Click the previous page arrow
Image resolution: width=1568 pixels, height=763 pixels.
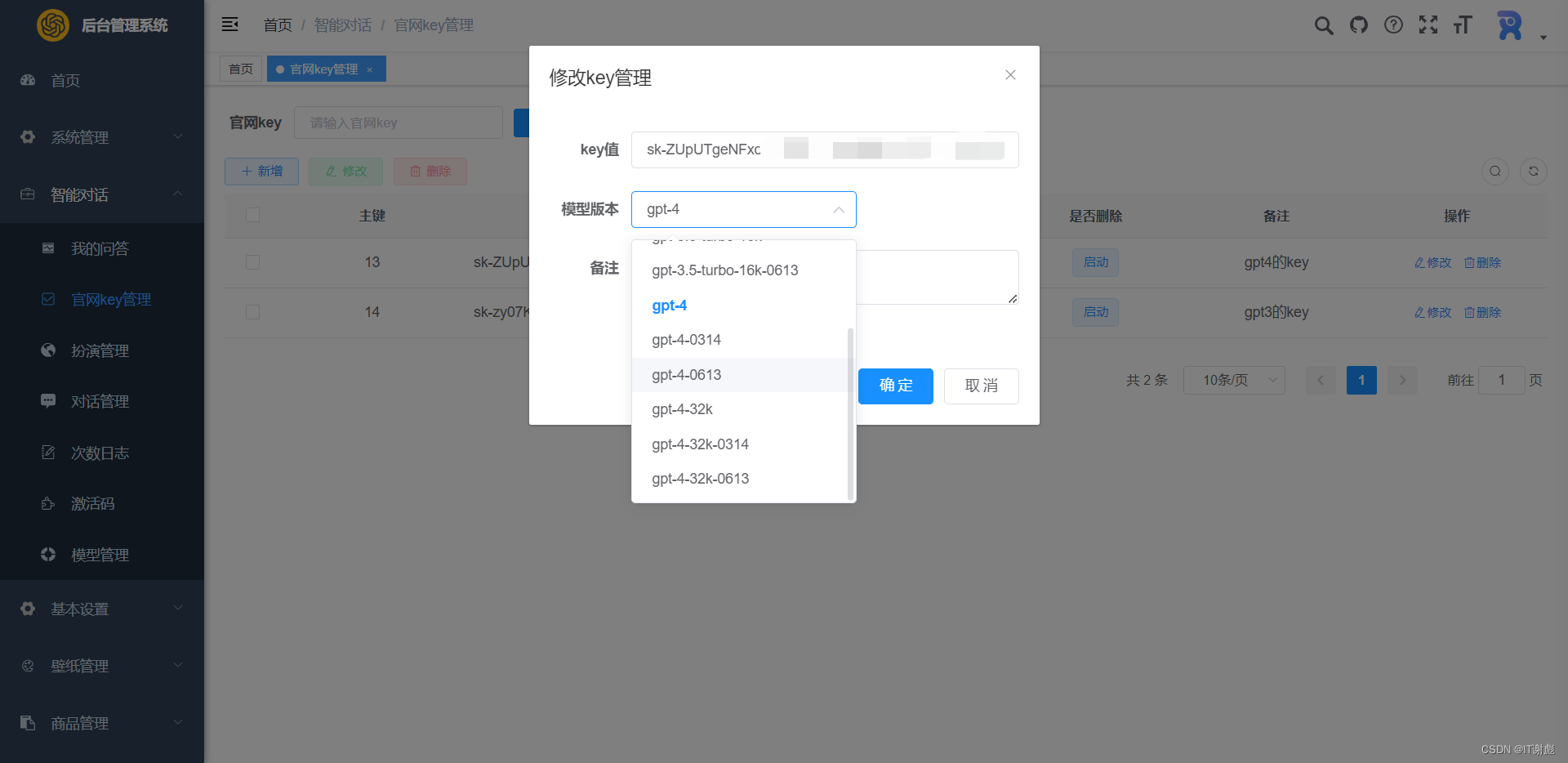coord(1321,380)
